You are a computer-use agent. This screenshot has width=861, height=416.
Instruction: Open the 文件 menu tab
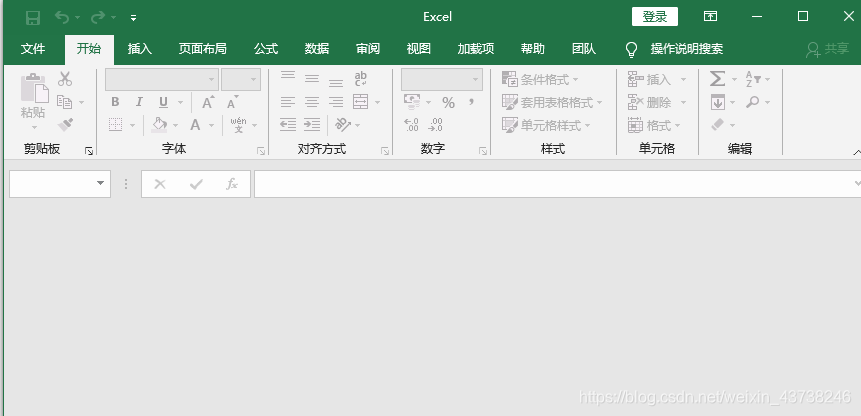coord(33,49)
